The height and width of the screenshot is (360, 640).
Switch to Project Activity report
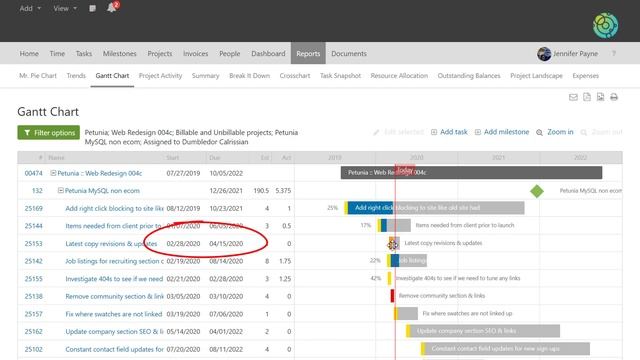coord(160,76)
